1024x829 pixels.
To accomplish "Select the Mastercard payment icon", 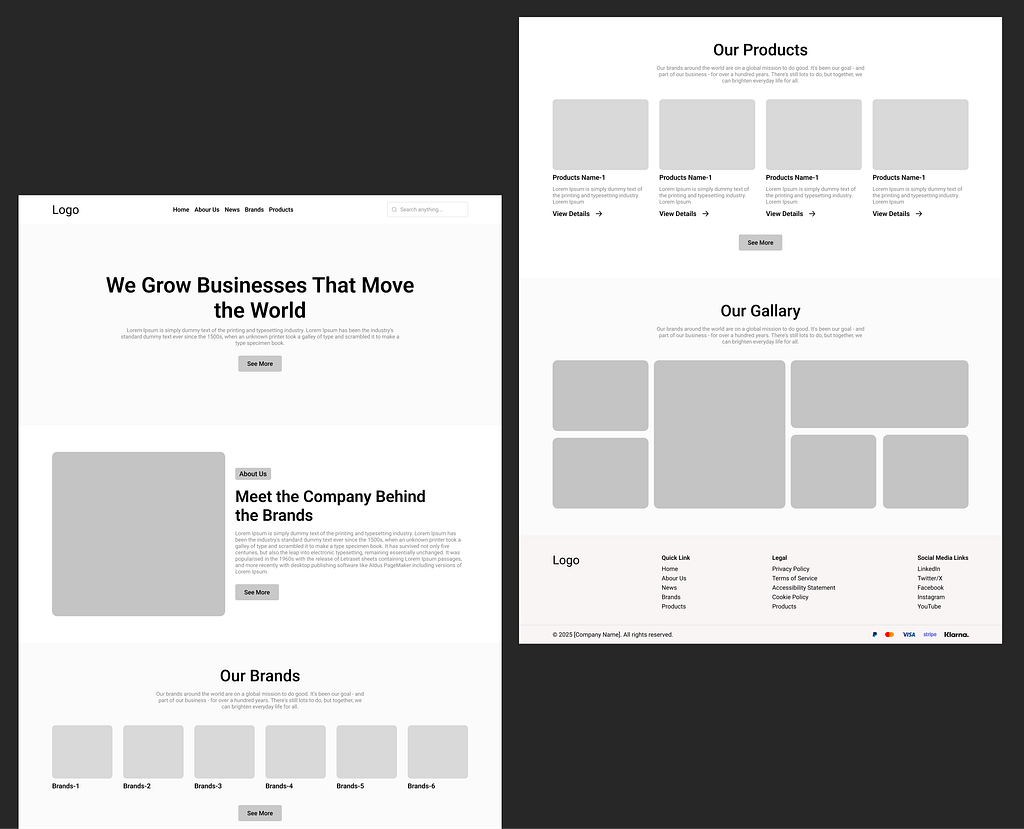I will pos(889,634).
